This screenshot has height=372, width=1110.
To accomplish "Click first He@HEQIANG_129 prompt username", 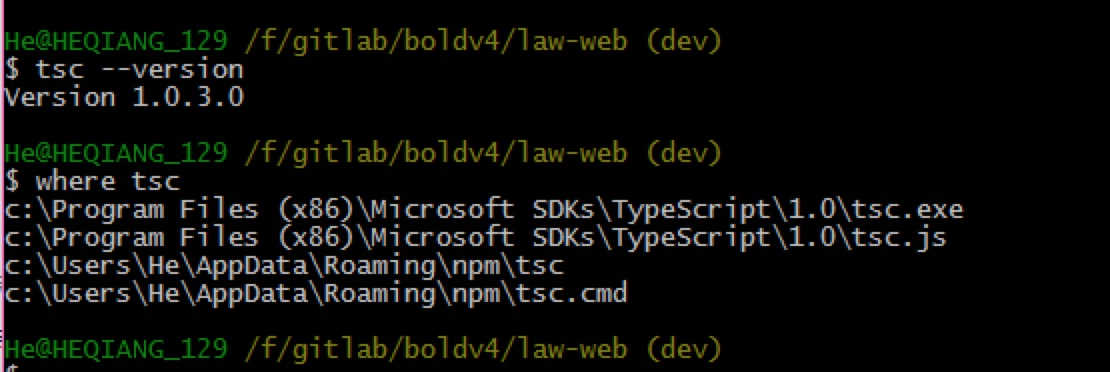I will 116,42.
